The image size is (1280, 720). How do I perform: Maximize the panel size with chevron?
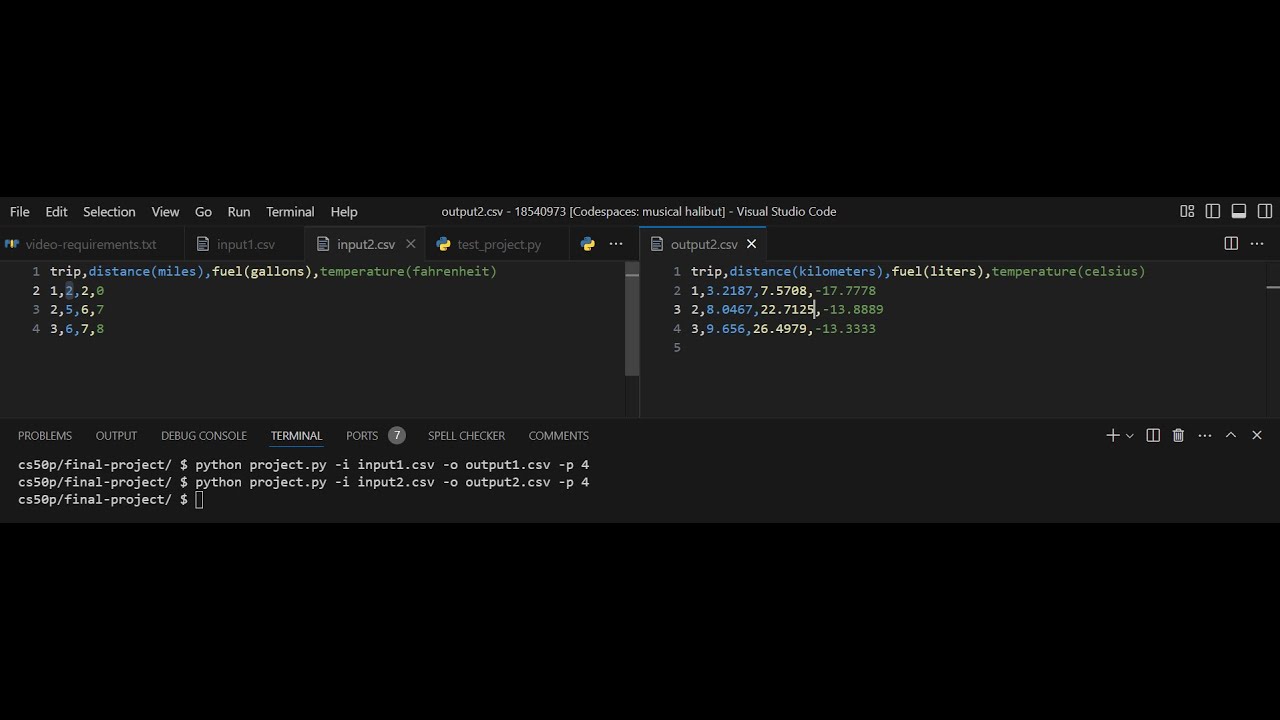(x=1231, y=435)
